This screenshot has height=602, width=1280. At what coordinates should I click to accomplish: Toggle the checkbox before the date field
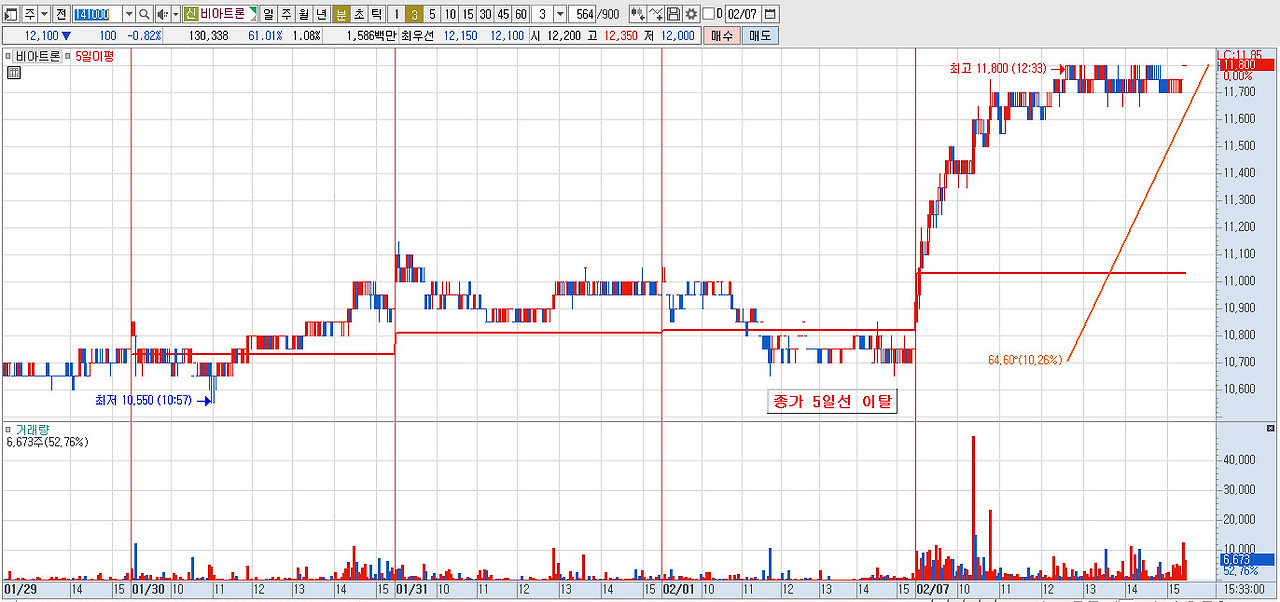(x=709, y=14)
